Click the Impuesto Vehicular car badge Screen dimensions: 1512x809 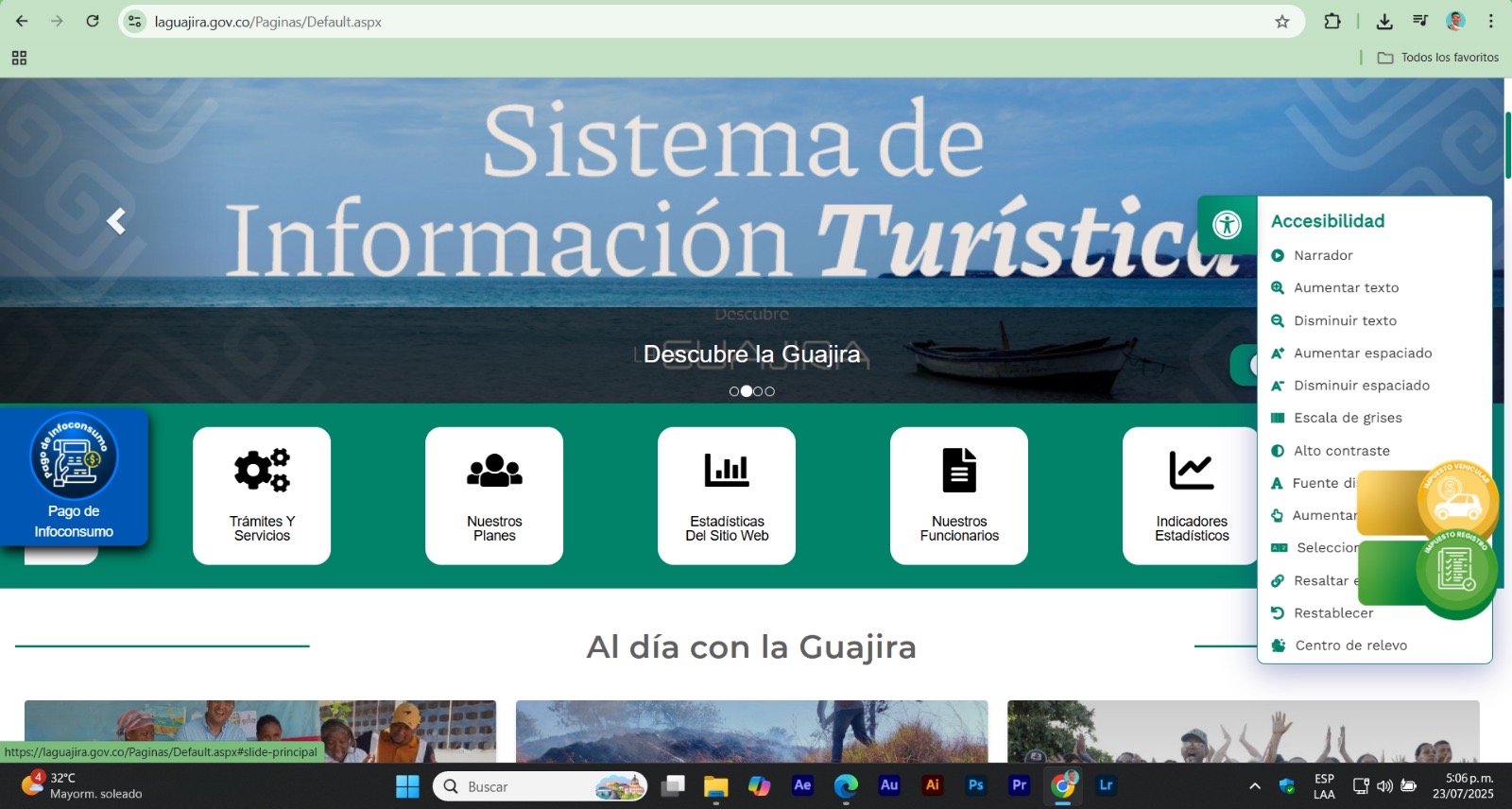[1455, 501]
